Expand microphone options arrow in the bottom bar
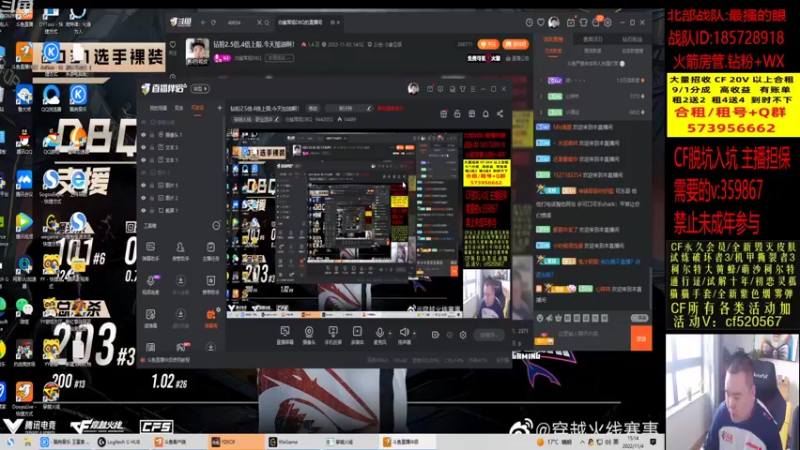 [390, 333]
